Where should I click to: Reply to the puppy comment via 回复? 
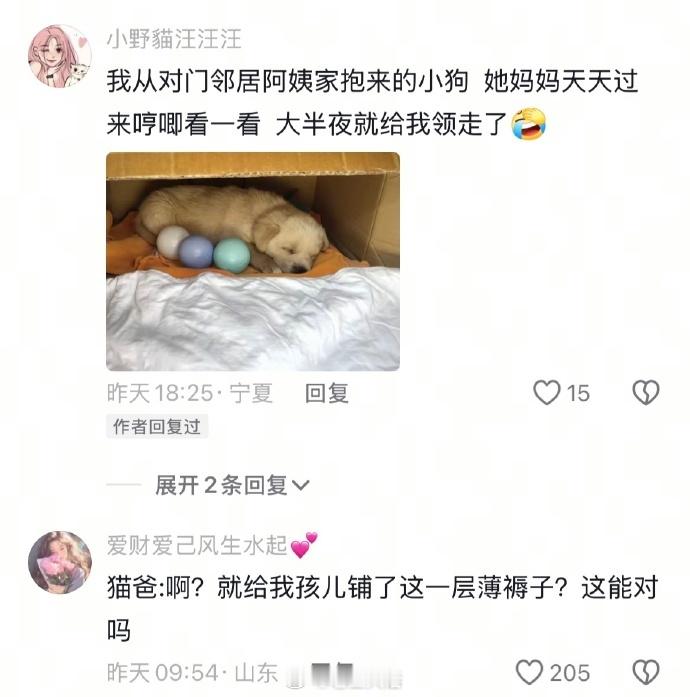327,393
